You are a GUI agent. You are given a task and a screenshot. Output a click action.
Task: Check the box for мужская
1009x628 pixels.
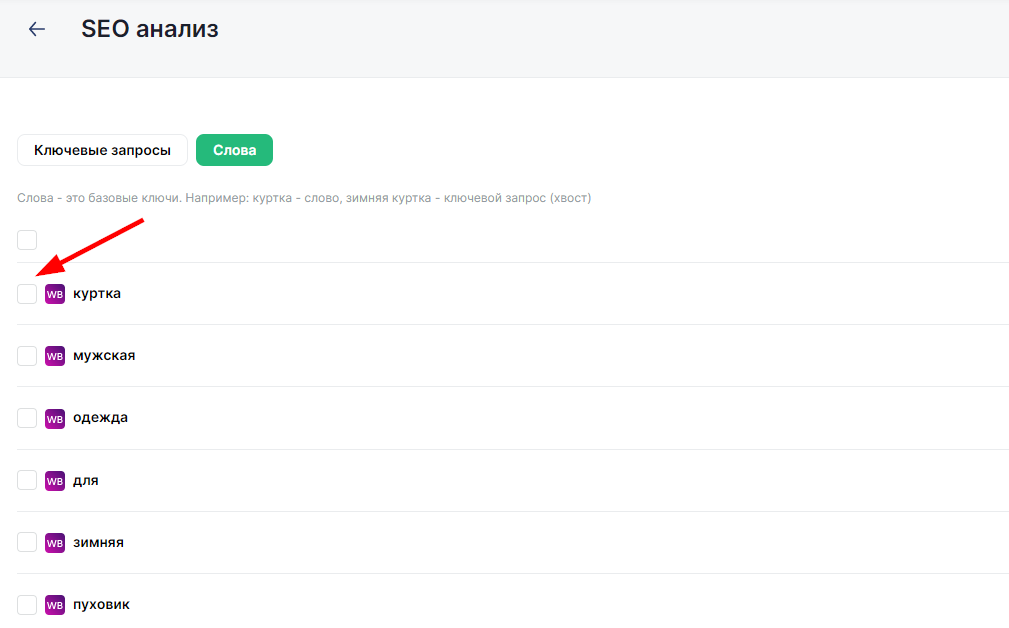27,356
